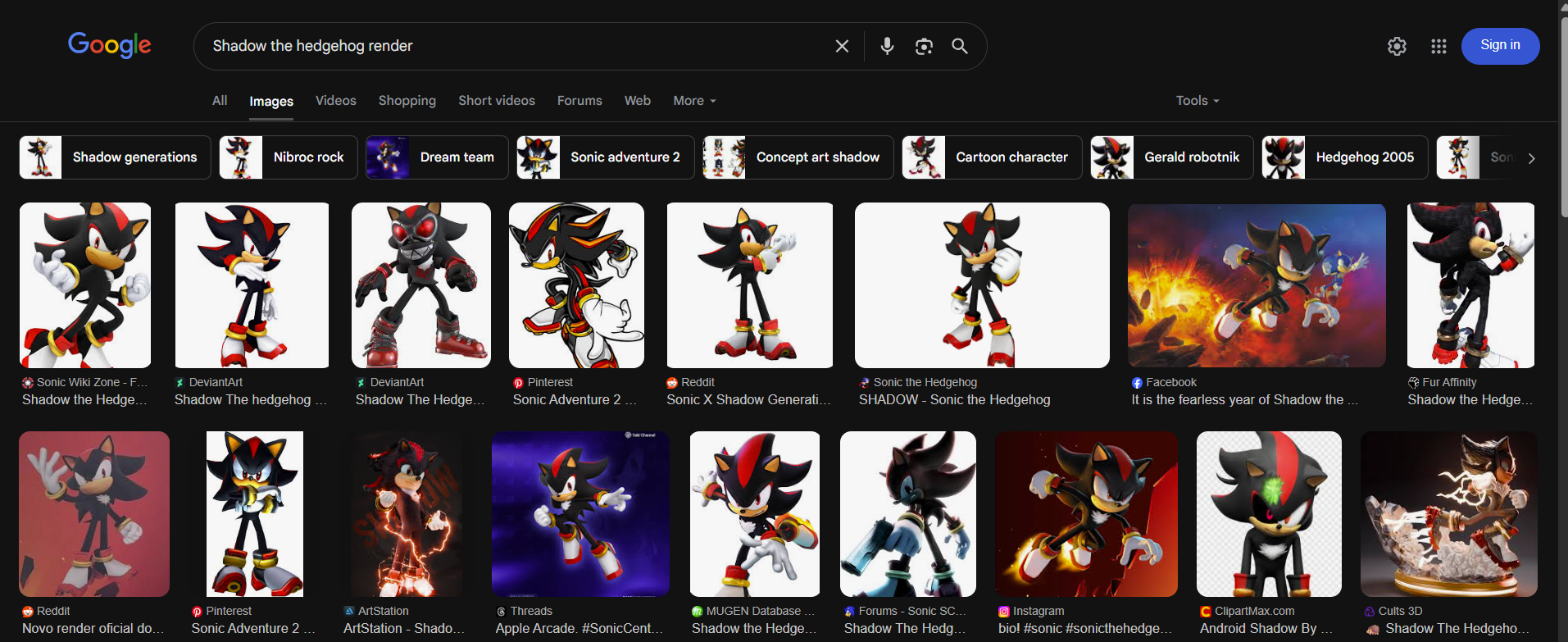Open second-row Pinterest Sonic Adventure 2 image

pos(255,514)
